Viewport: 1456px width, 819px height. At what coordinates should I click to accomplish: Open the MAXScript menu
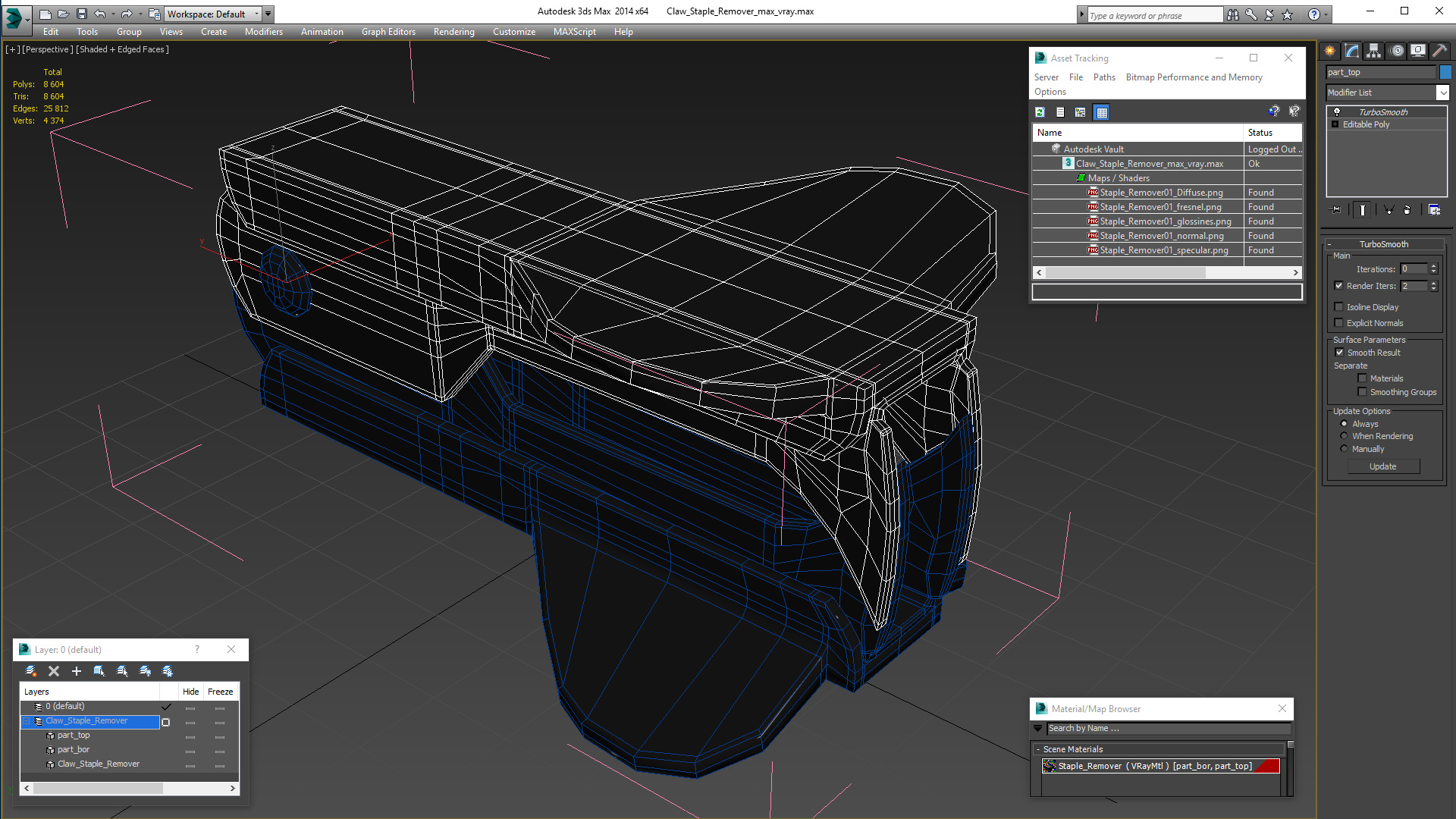tap(574, 32)
